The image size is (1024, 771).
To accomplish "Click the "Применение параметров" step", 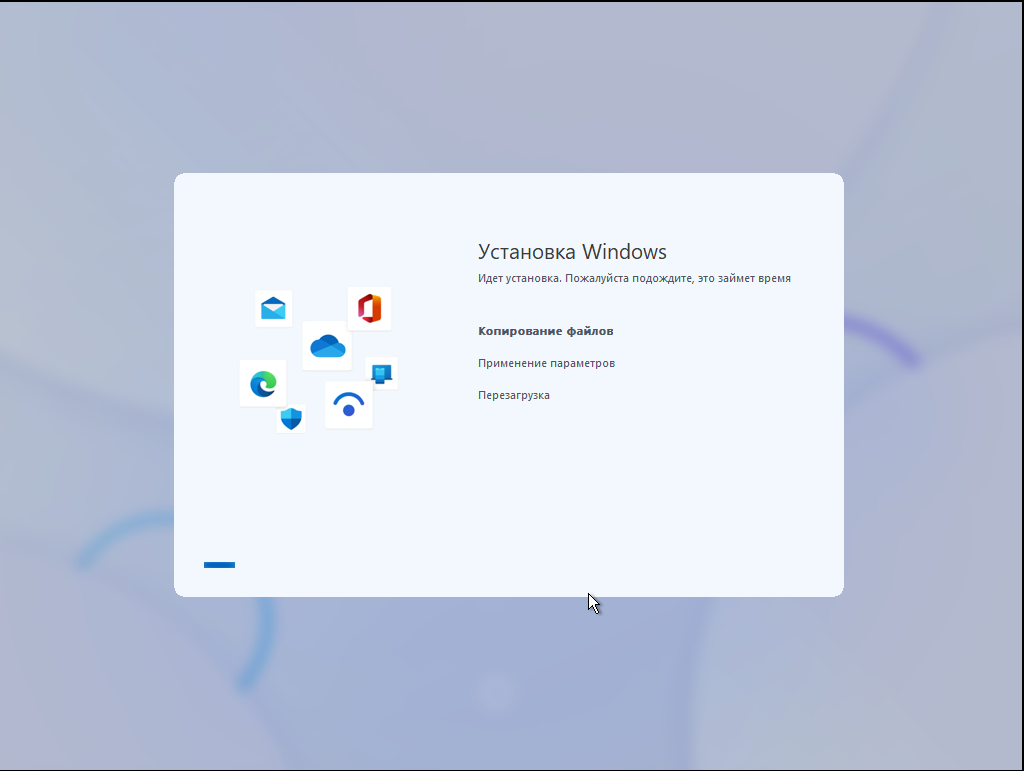I will [x=546, y=363].
